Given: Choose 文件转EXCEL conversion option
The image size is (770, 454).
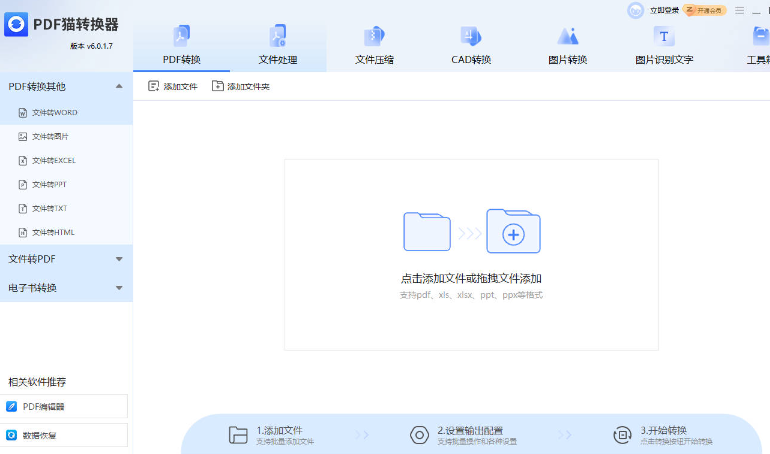Looking at the screenshot, I should 53,160.
